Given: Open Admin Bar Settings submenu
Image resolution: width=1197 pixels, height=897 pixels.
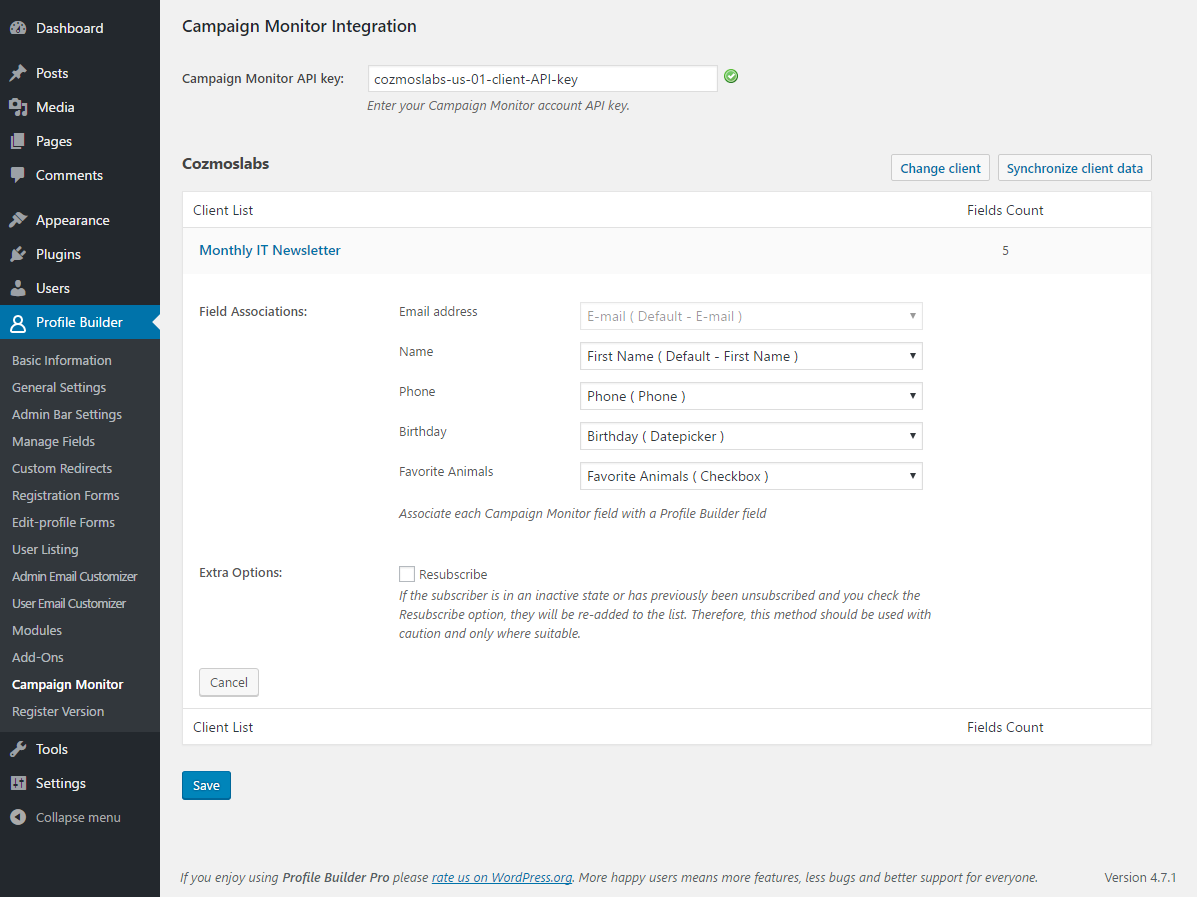Looking at the screenshot, I should click(67, 415).
